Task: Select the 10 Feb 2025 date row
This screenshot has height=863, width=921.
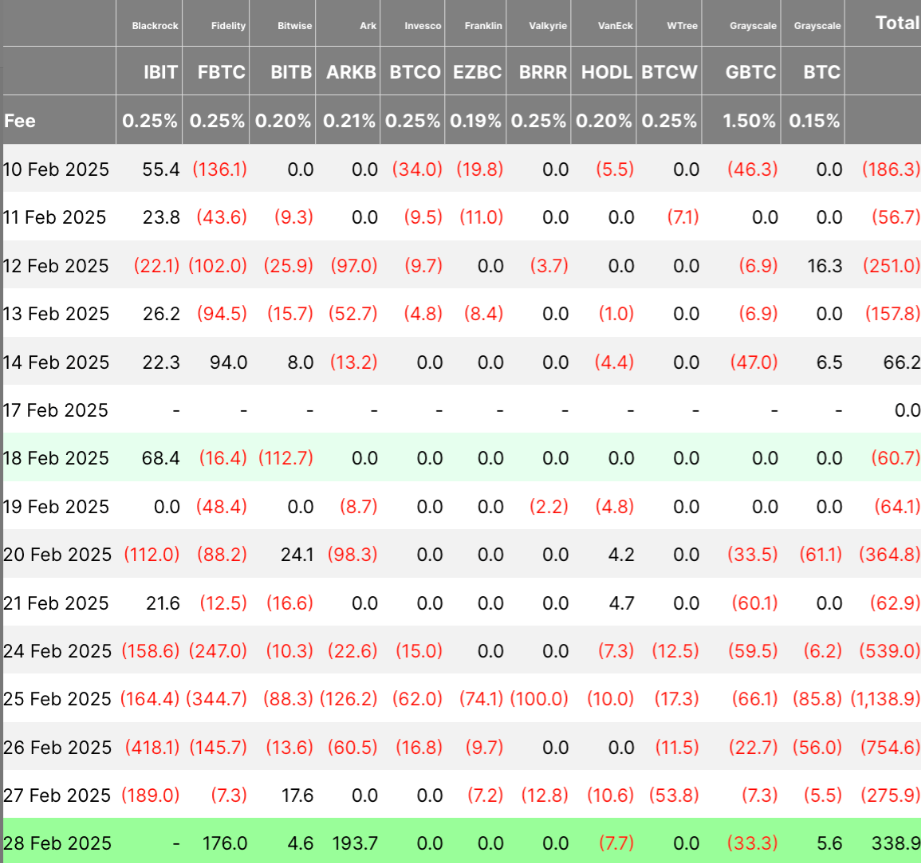Action: pos(460,169)
